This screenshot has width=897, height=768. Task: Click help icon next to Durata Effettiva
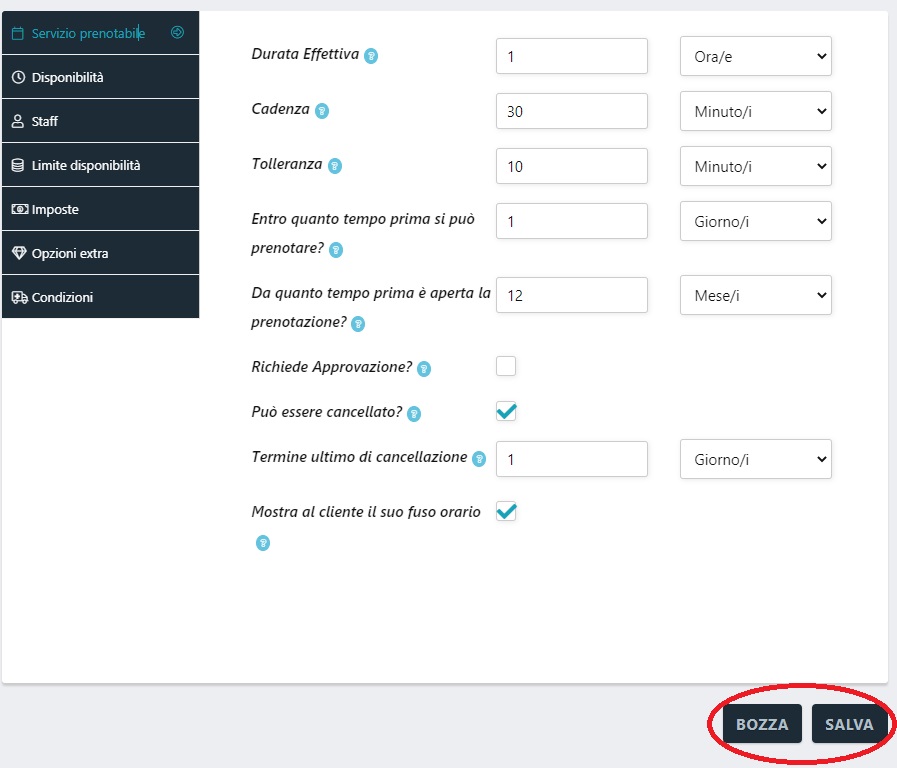coord(371,56)
